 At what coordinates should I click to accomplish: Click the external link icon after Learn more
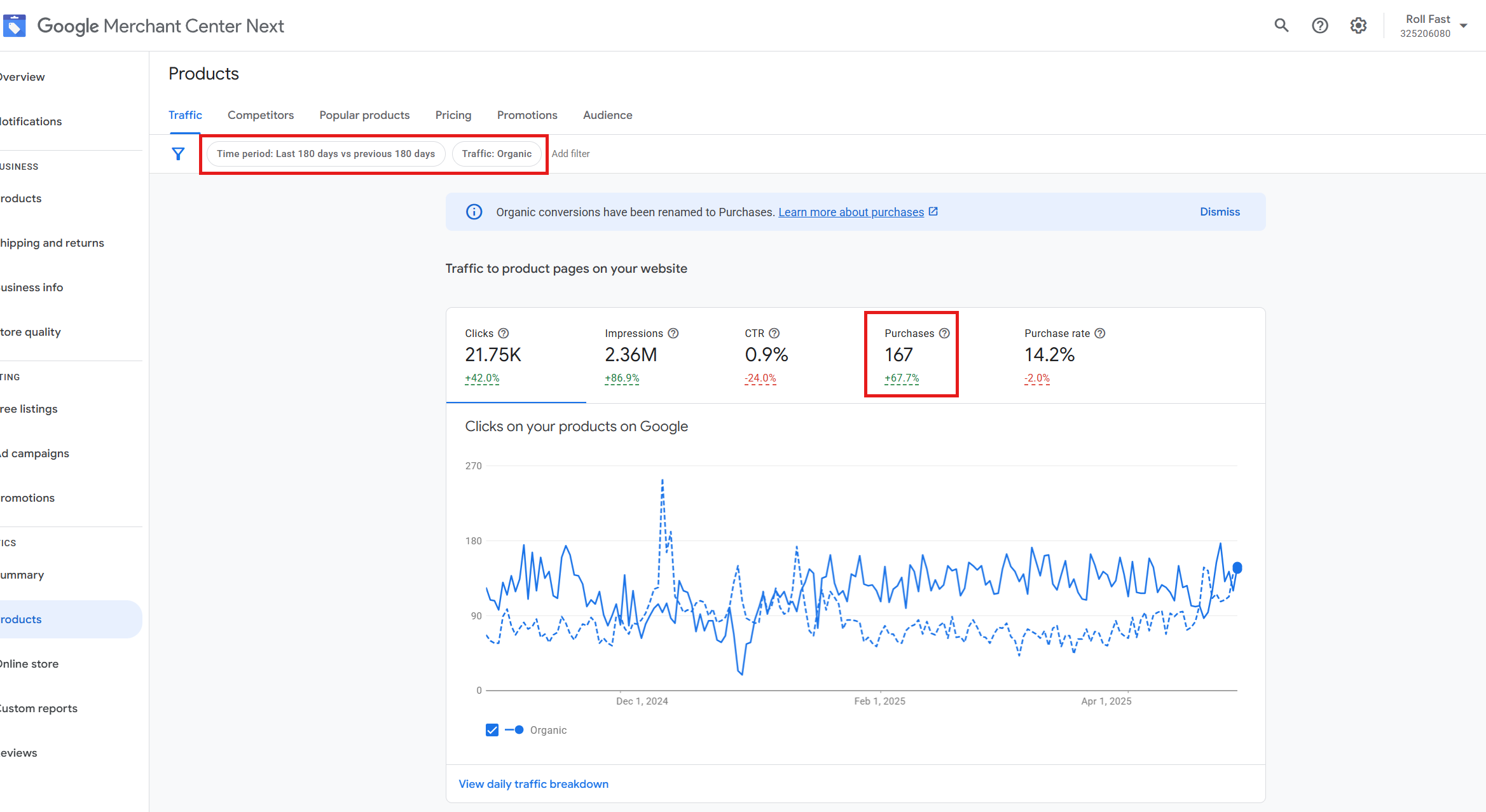click(933, 211)
